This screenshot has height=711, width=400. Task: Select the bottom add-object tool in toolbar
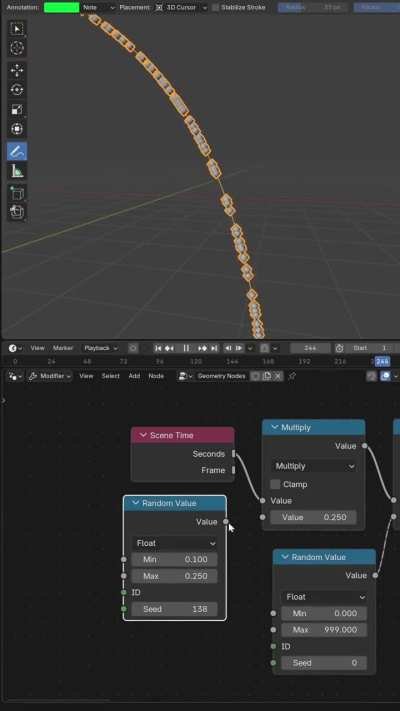click(17, 212)
